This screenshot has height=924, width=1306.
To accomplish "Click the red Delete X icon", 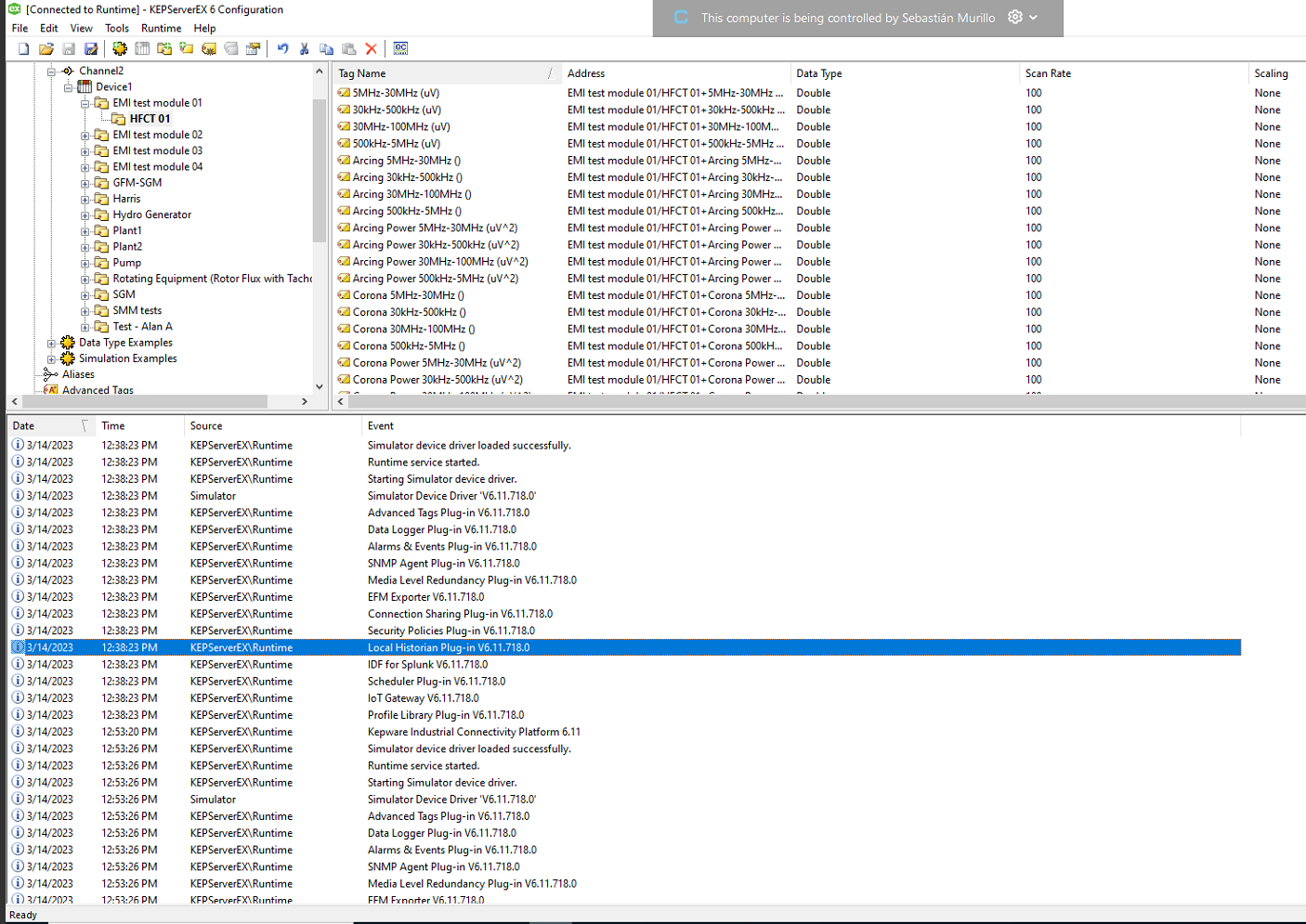I will (372, 48).
